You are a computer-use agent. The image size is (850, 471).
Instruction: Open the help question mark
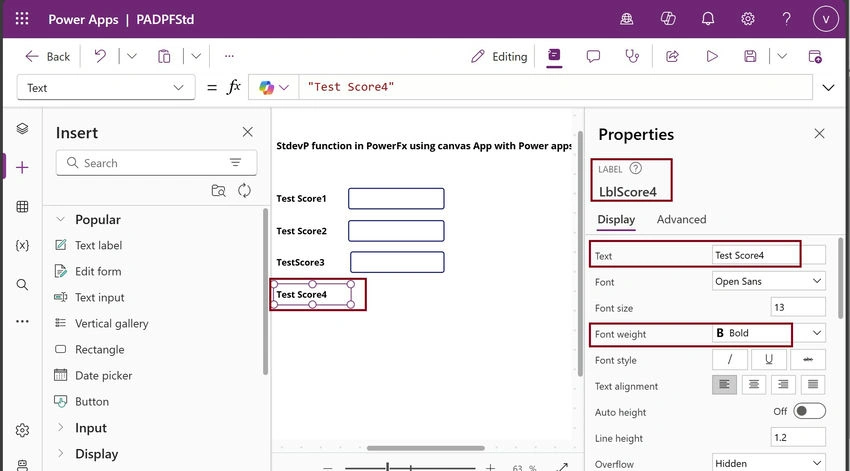tap(786, 19)
